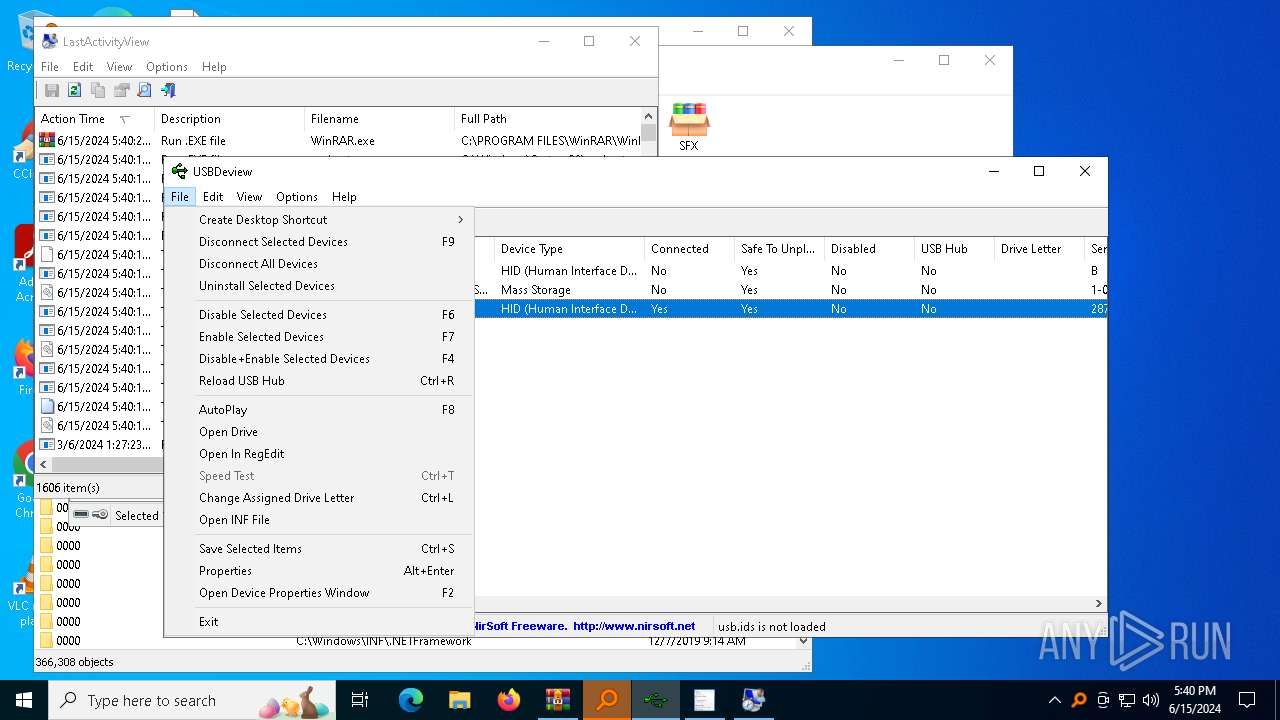The image size is (1280, 720).
Task: Click Exit icon in LastActivityView toolbar
Action: pos(167,90)
